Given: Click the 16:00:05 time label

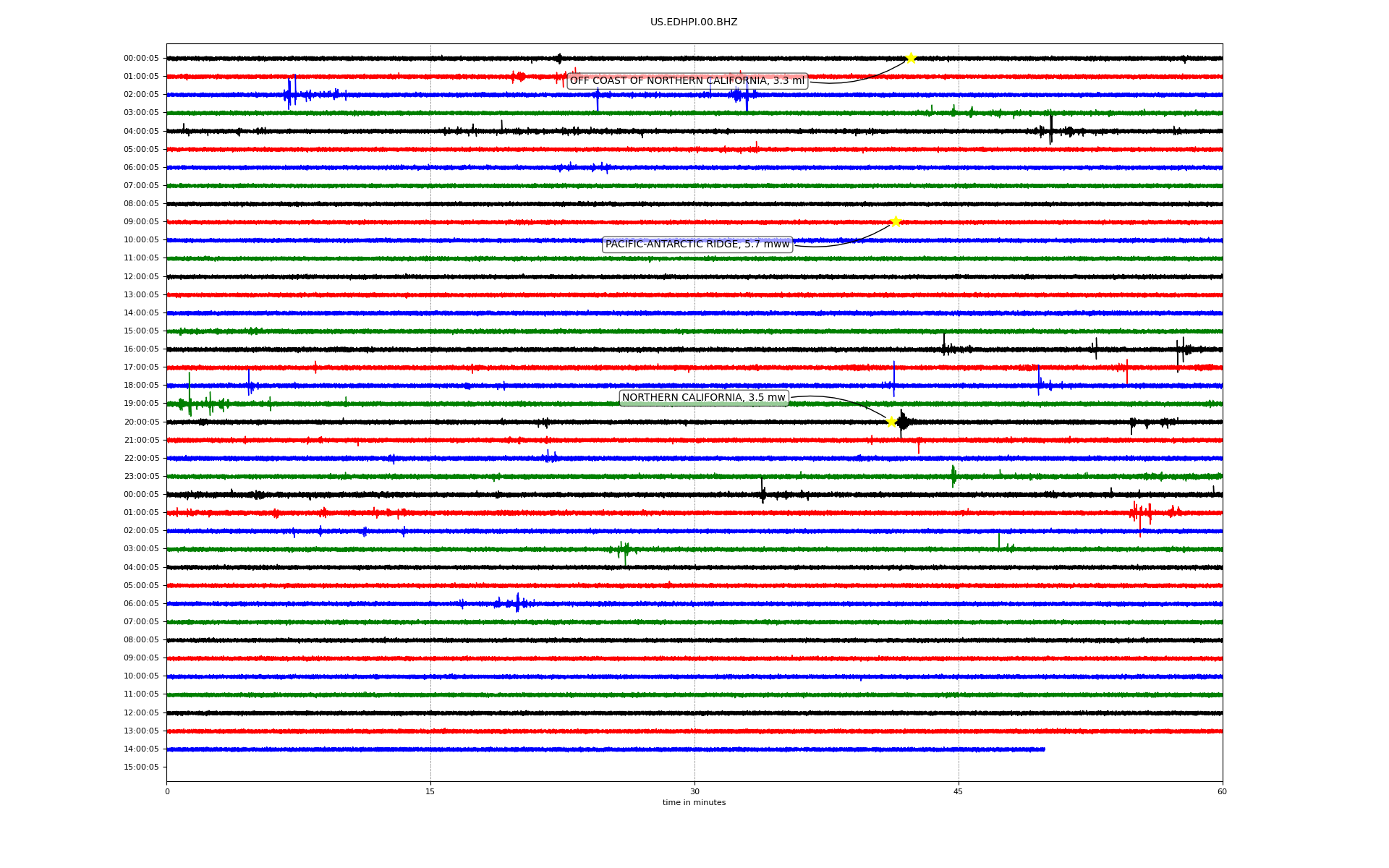Looking at the screenshot, I should pos(141,349).
